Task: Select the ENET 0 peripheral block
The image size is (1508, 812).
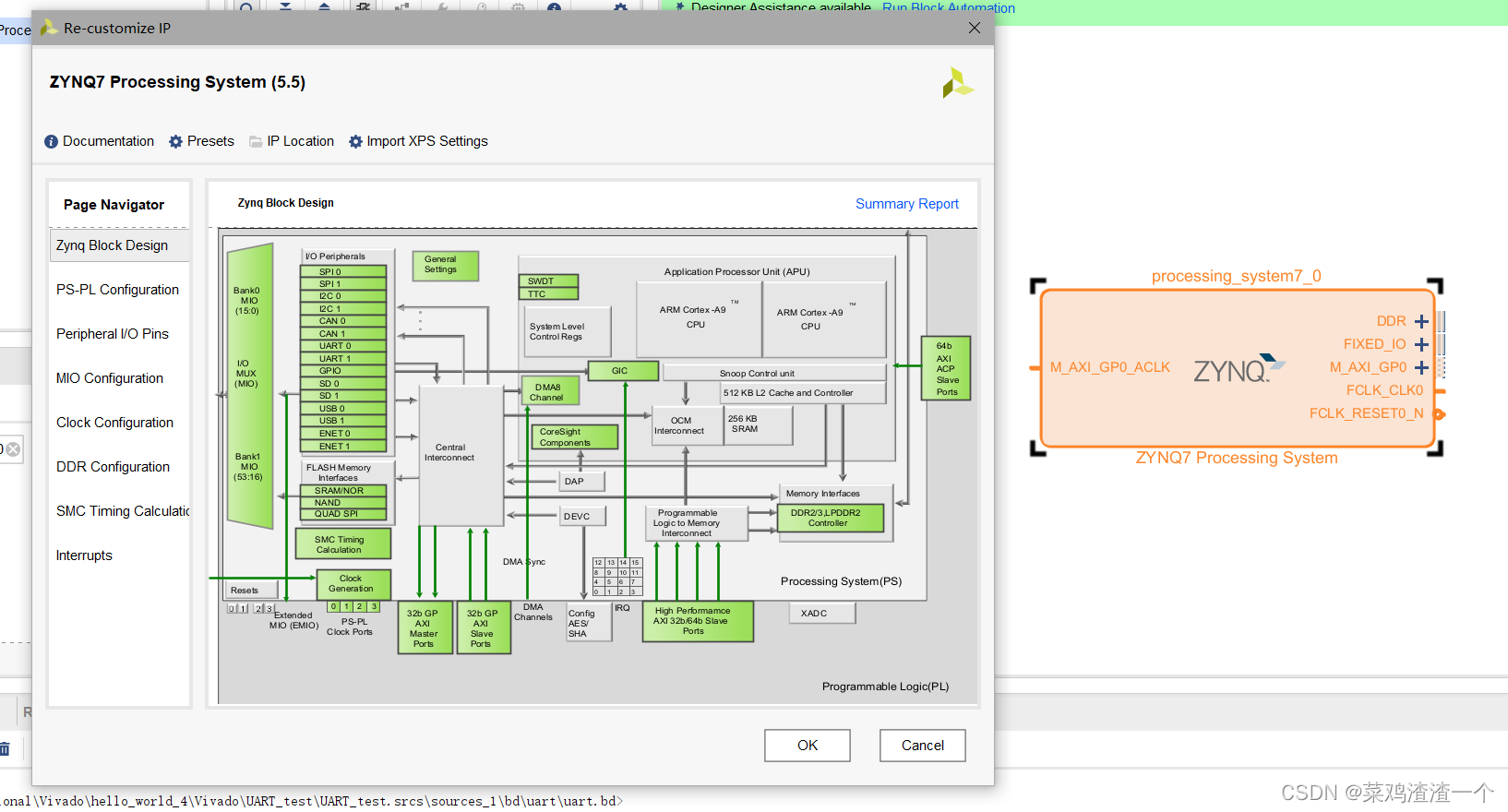Action: [343, 434]
